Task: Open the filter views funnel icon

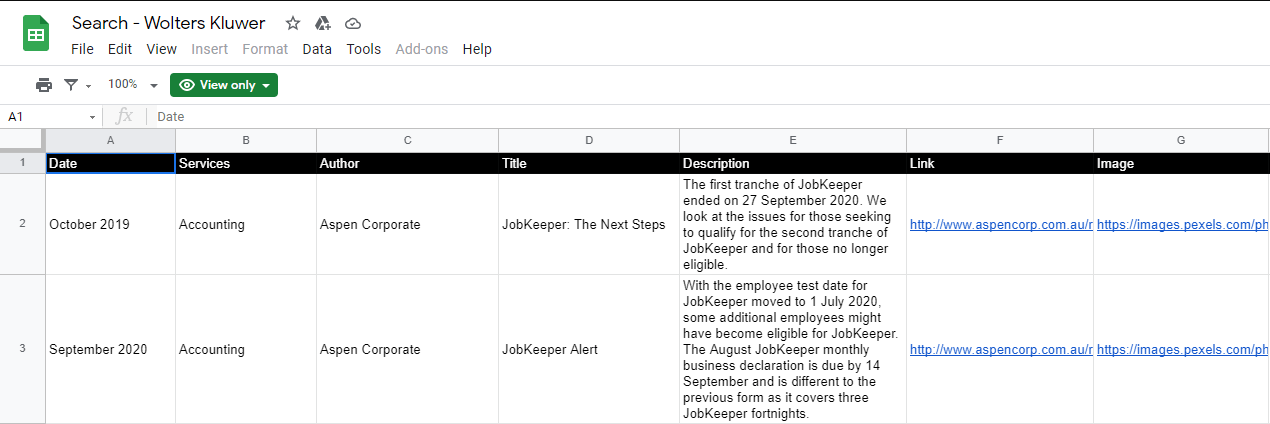Action: click(72, 85)
